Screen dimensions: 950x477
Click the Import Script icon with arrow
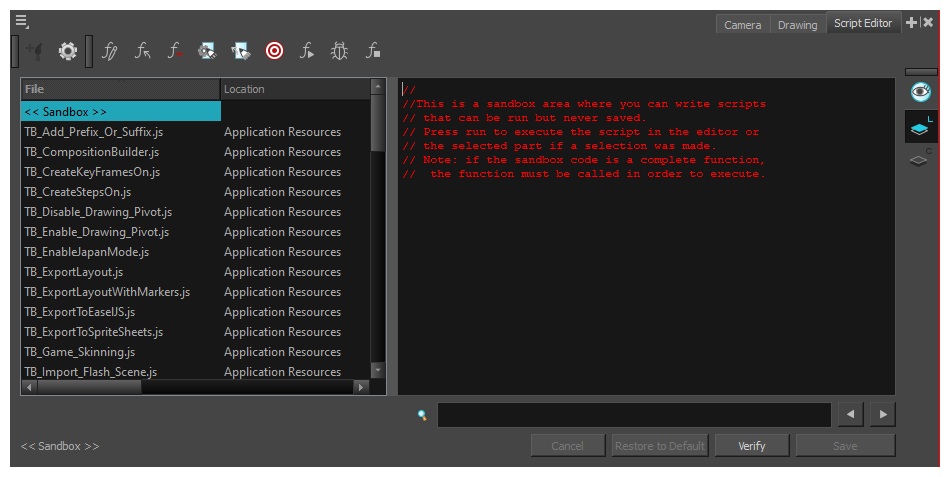tap(143, 50)
